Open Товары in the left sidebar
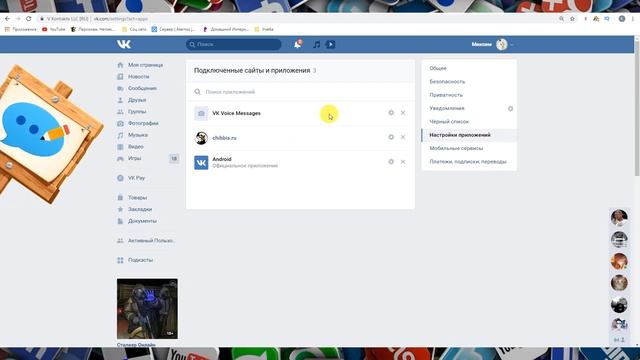The height and width of the screenshot is (360, 640). coord(137,198)
